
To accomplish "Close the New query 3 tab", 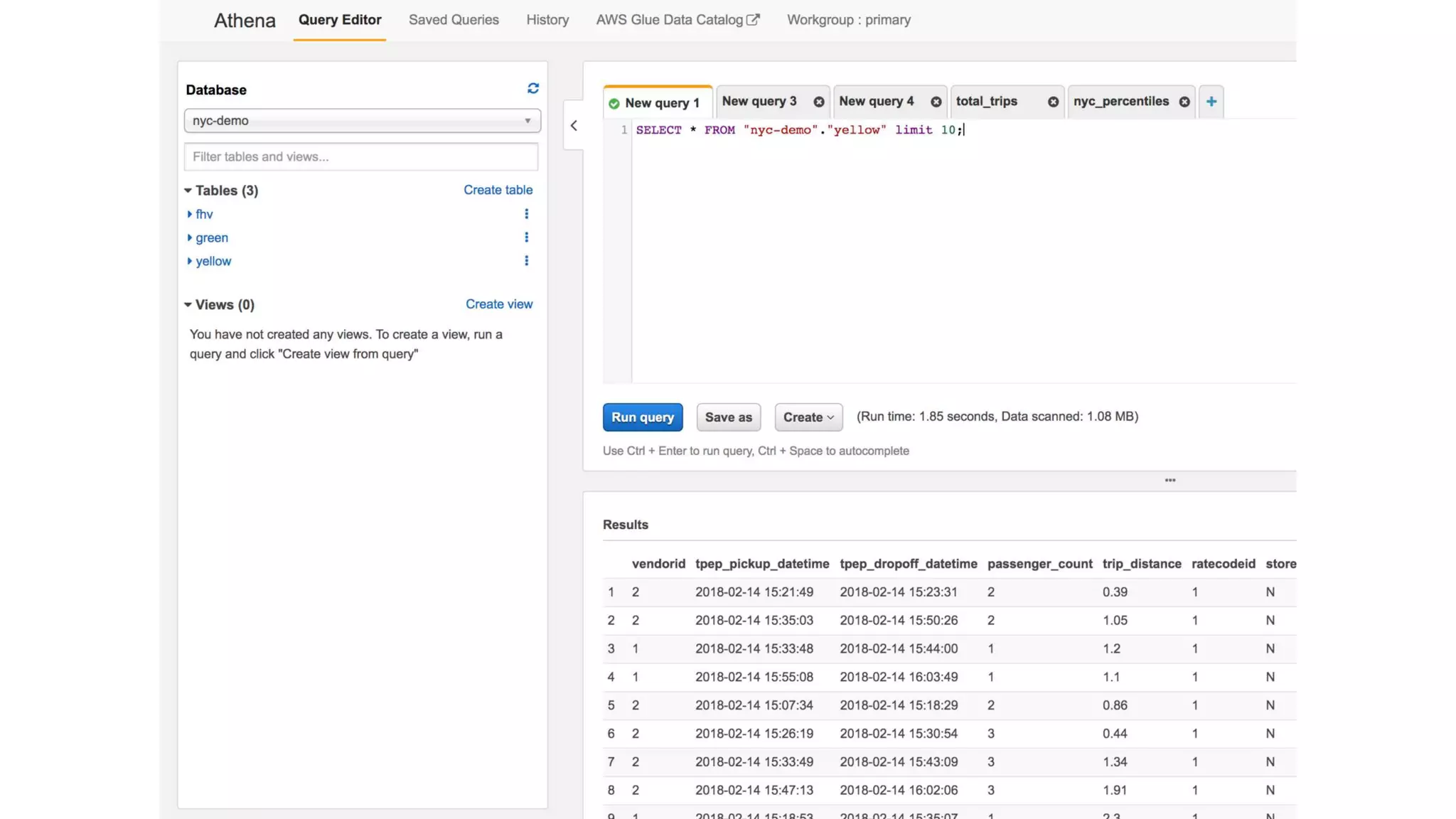I will (x=818, y=102).
